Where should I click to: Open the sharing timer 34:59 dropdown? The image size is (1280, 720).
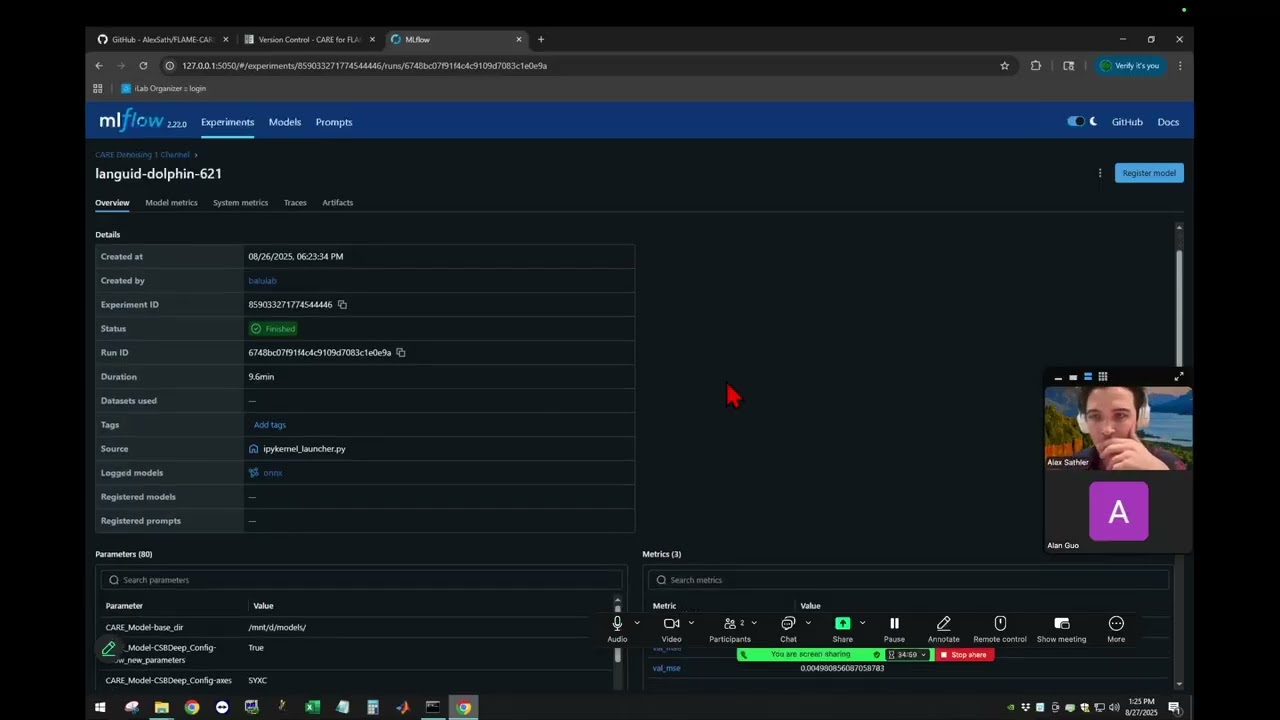908,655
